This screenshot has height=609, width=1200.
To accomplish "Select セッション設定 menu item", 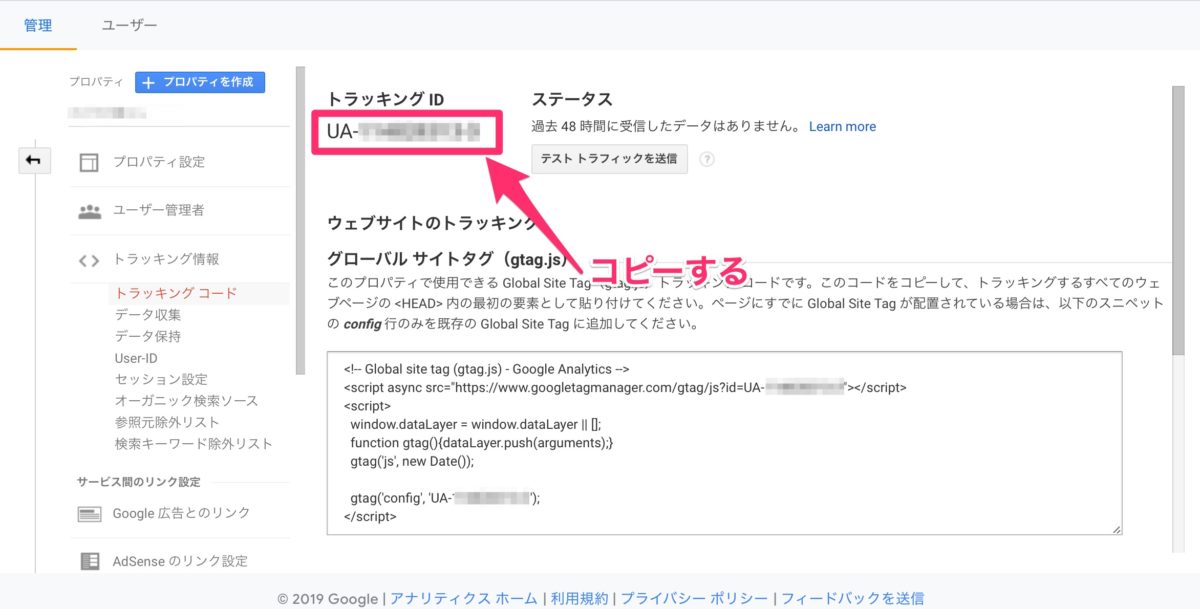I will click(161, 380).
